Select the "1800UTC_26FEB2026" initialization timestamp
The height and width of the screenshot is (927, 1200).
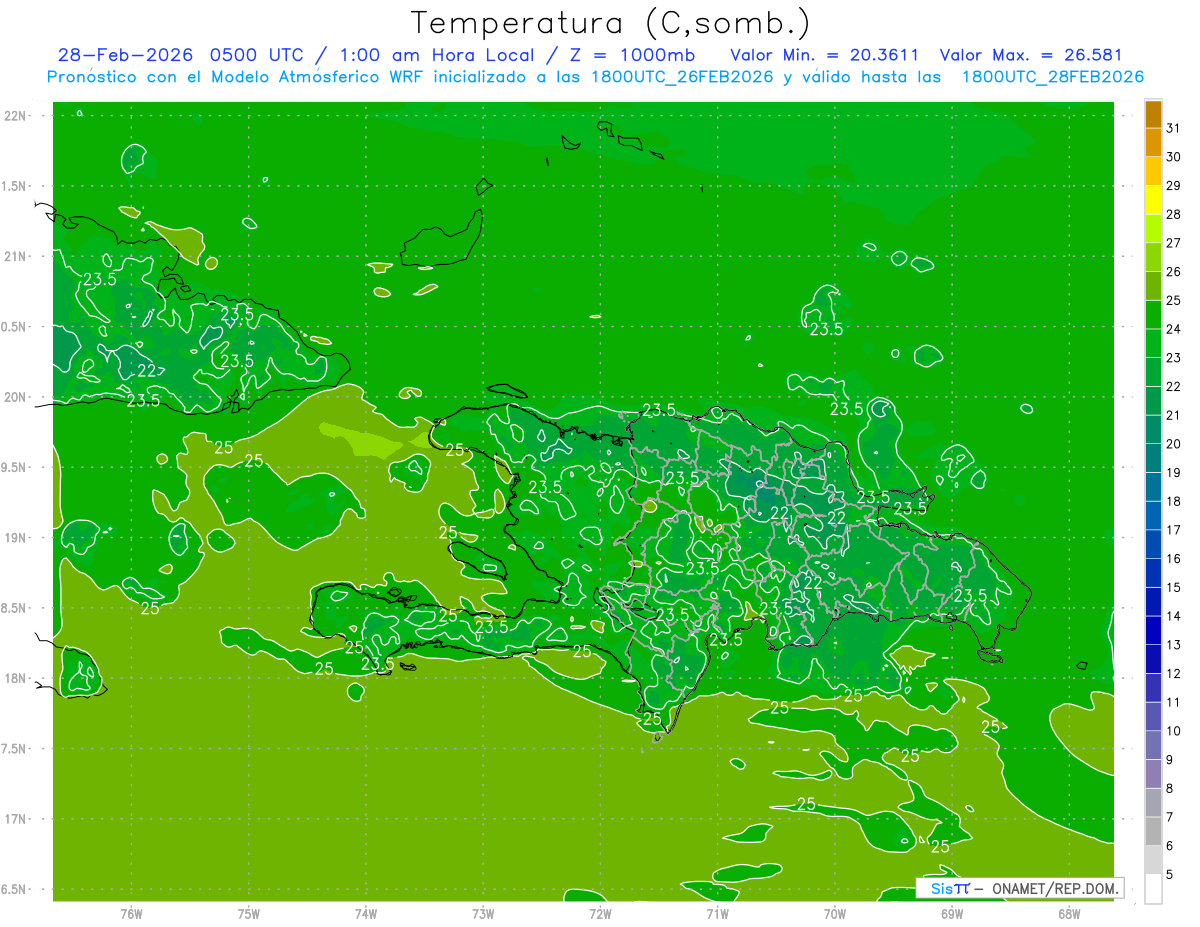coord(681,77)
